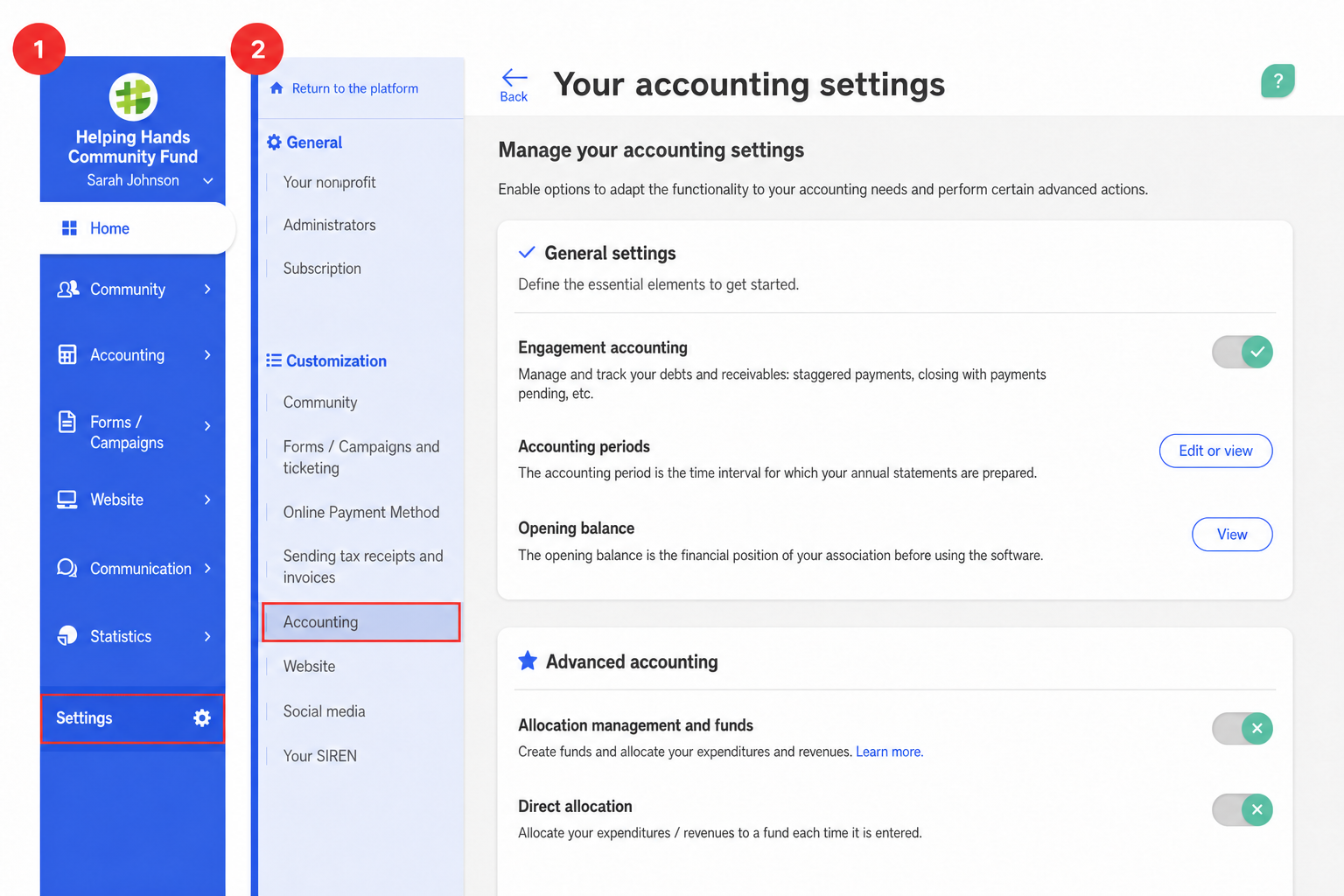Click the Communication chat bubble icon
The height and width of the screenshot is (896, 1344).
pos(67,568)
